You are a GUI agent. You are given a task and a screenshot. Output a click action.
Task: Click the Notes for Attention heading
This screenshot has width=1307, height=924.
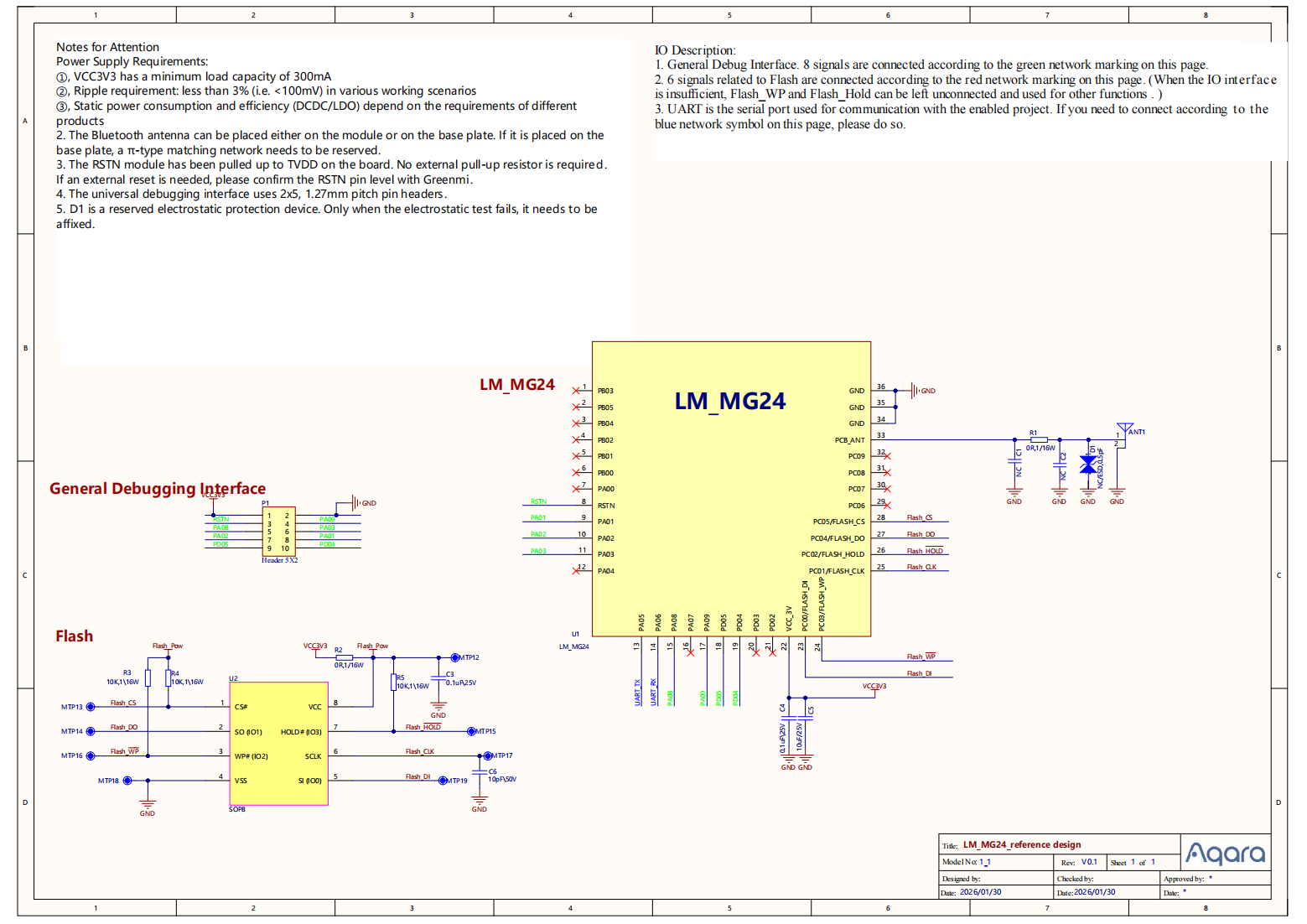tap(107, 47)
